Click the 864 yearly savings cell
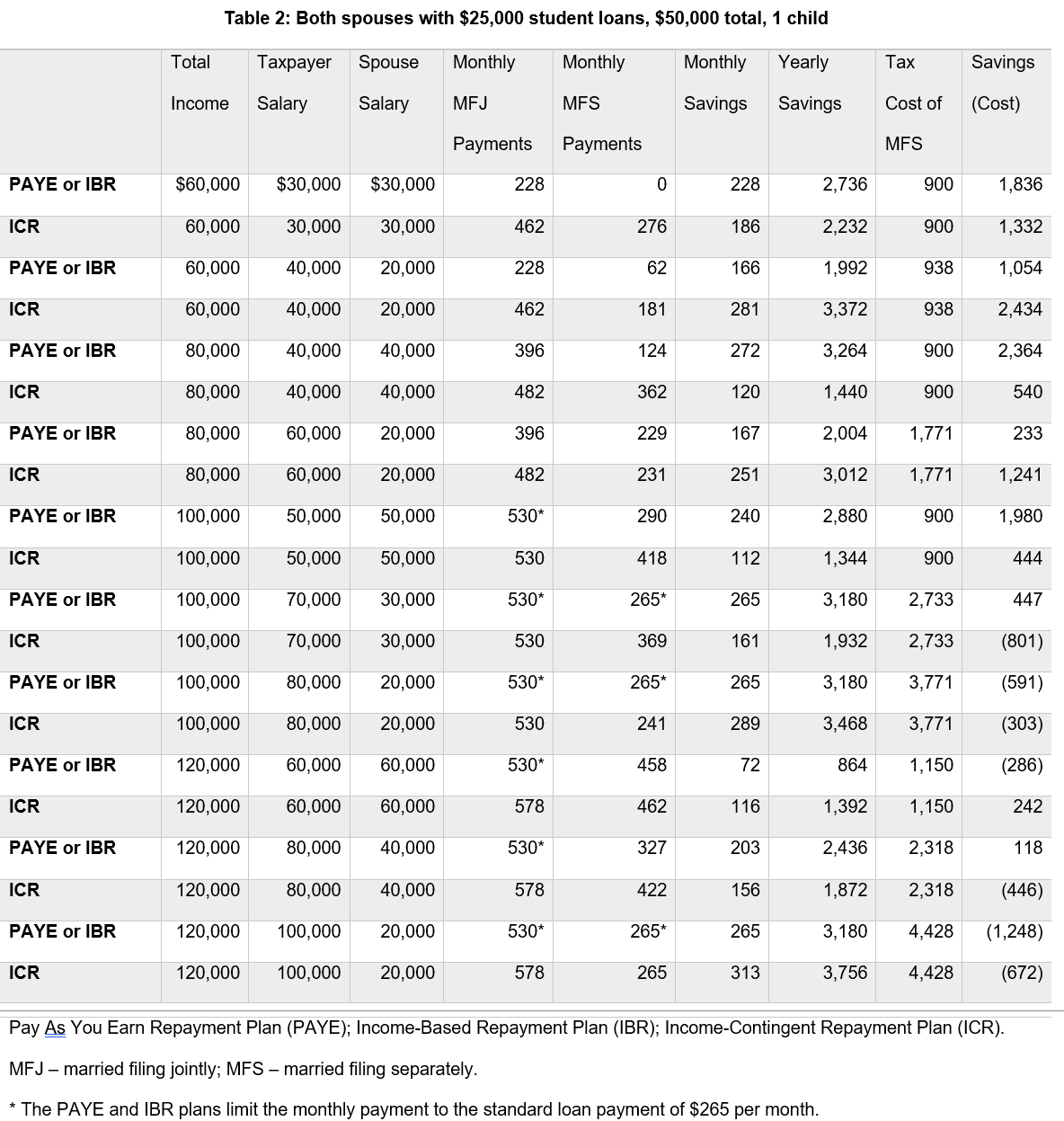This screenshot has width=1064, height=1121. click(852, 765)
